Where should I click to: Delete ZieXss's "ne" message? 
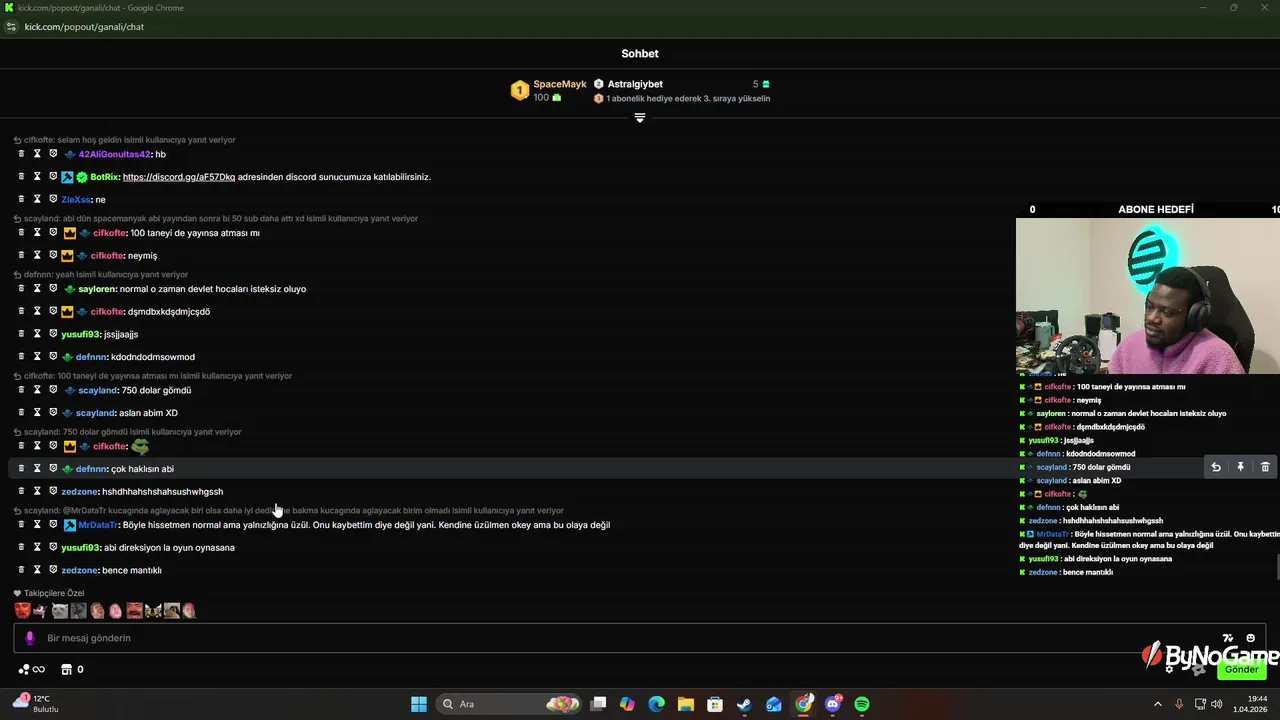(21, 199)
